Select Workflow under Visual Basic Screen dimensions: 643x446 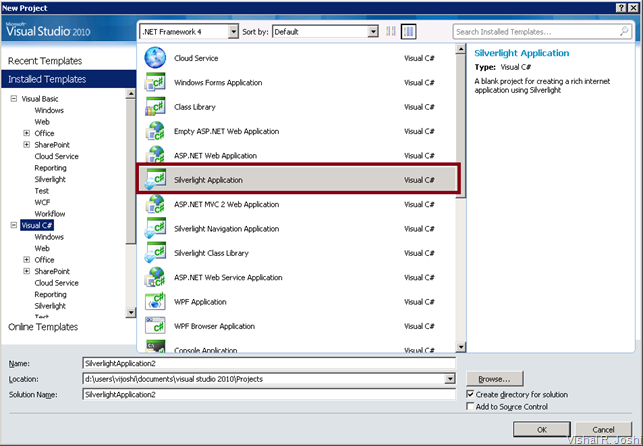50,214
